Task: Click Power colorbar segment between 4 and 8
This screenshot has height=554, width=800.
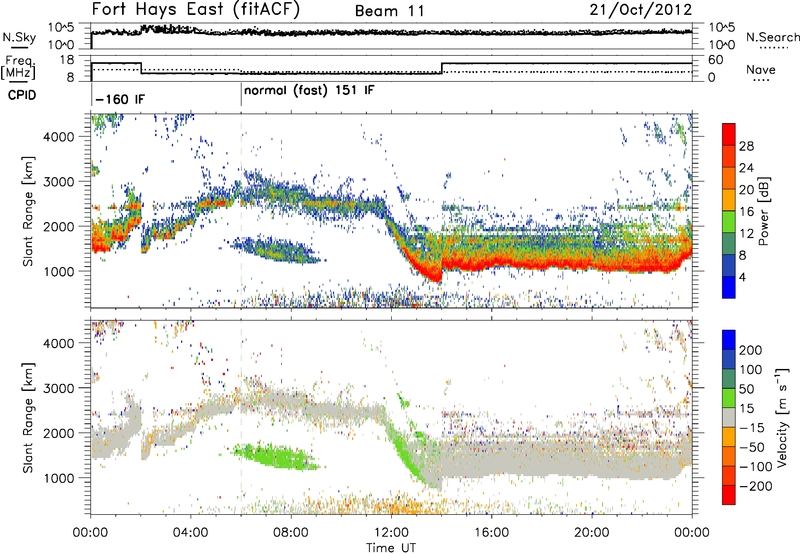Action: 729,266
